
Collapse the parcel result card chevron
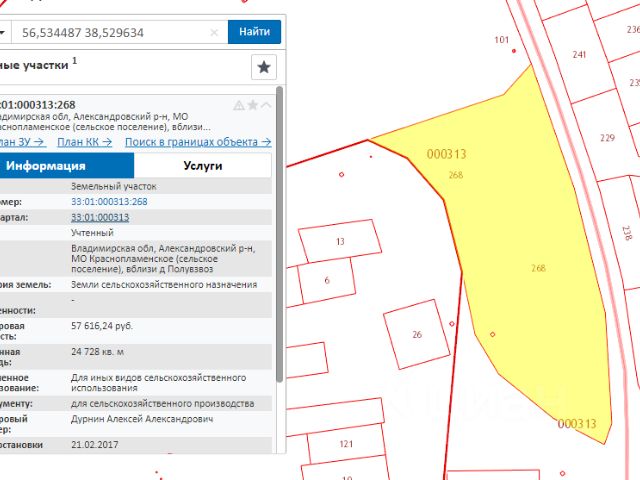point(267,105)
